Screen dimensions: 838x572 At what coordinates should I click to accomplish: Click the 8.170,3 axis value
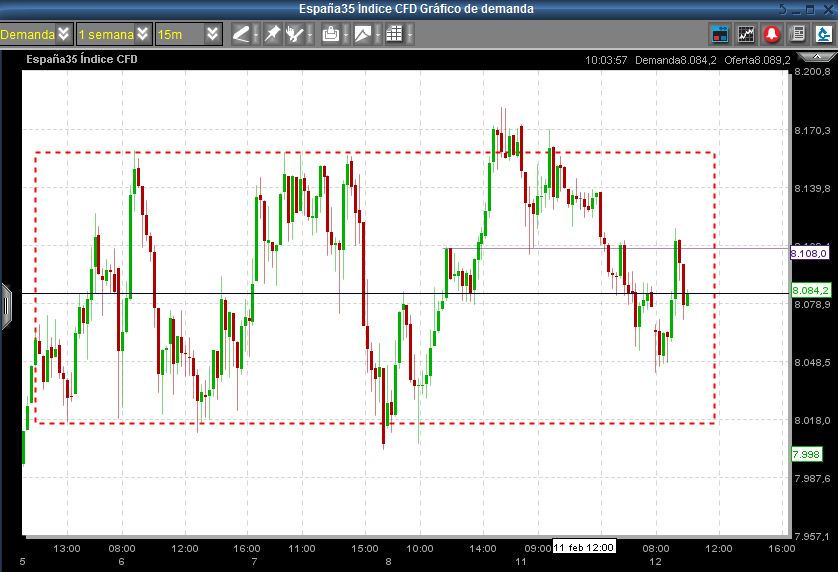tap(812, 130)
